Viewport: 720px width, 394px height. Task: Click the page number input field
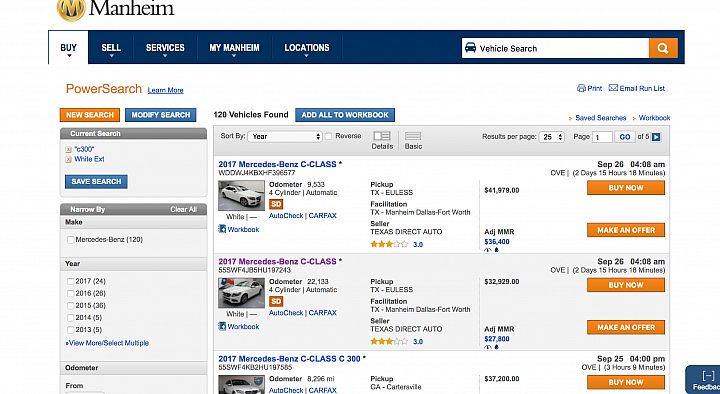[602, 137]
